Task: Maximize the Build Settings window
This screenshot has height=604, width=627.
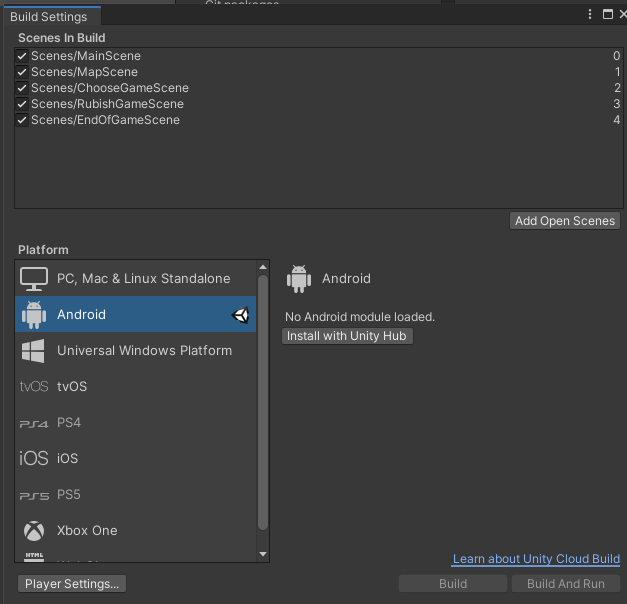Action: pyautogui.click(x=608, y=14)
